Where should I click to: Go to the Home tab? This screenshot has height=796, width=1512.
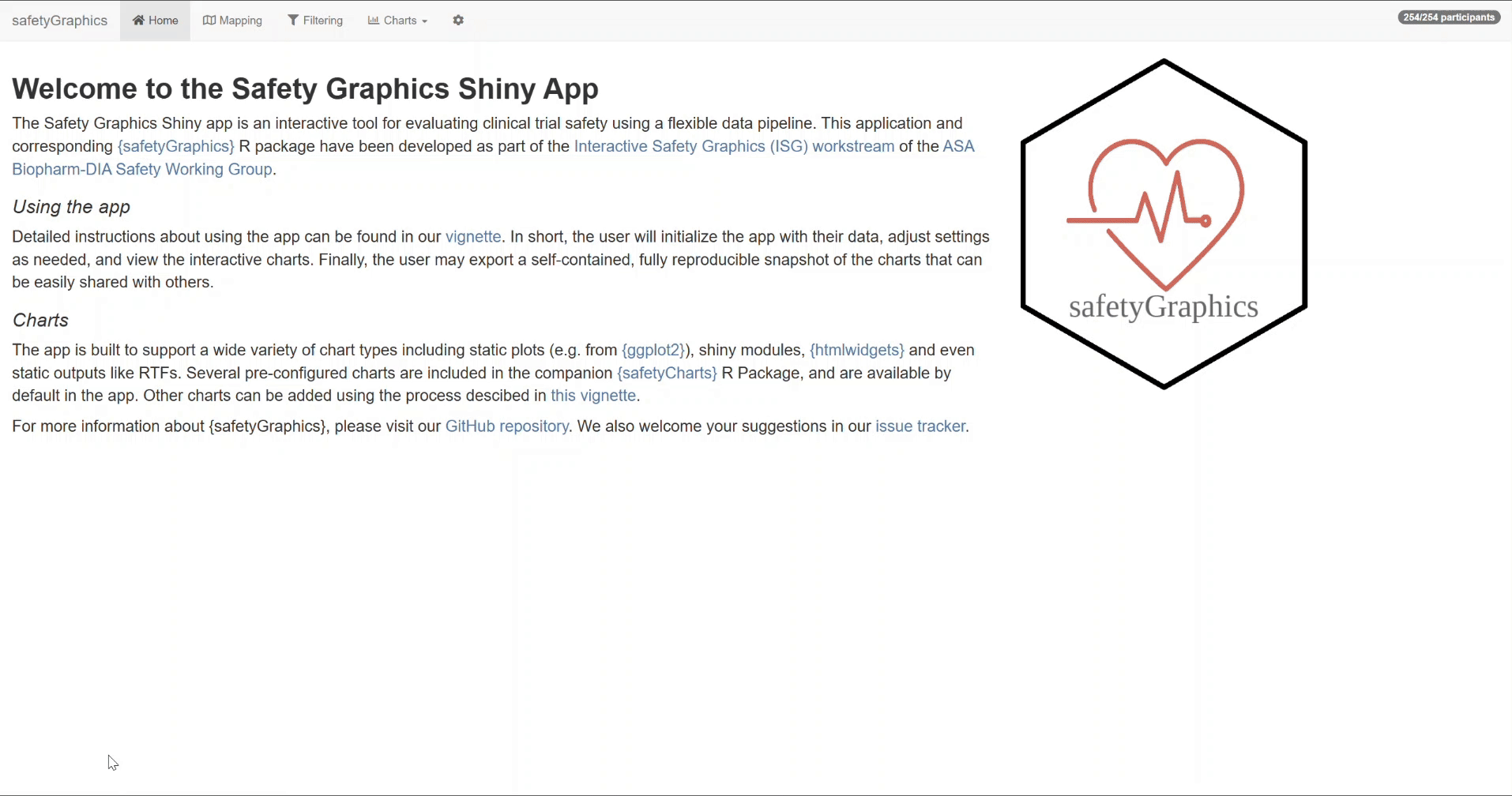156,21
